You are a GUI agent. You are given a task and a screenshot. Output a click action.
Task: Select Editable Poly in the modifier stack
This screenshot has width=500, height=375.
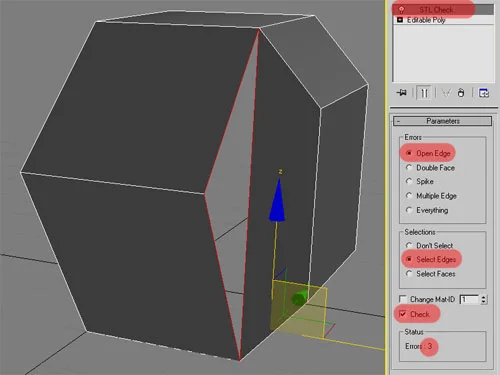[x=426, y=20]
